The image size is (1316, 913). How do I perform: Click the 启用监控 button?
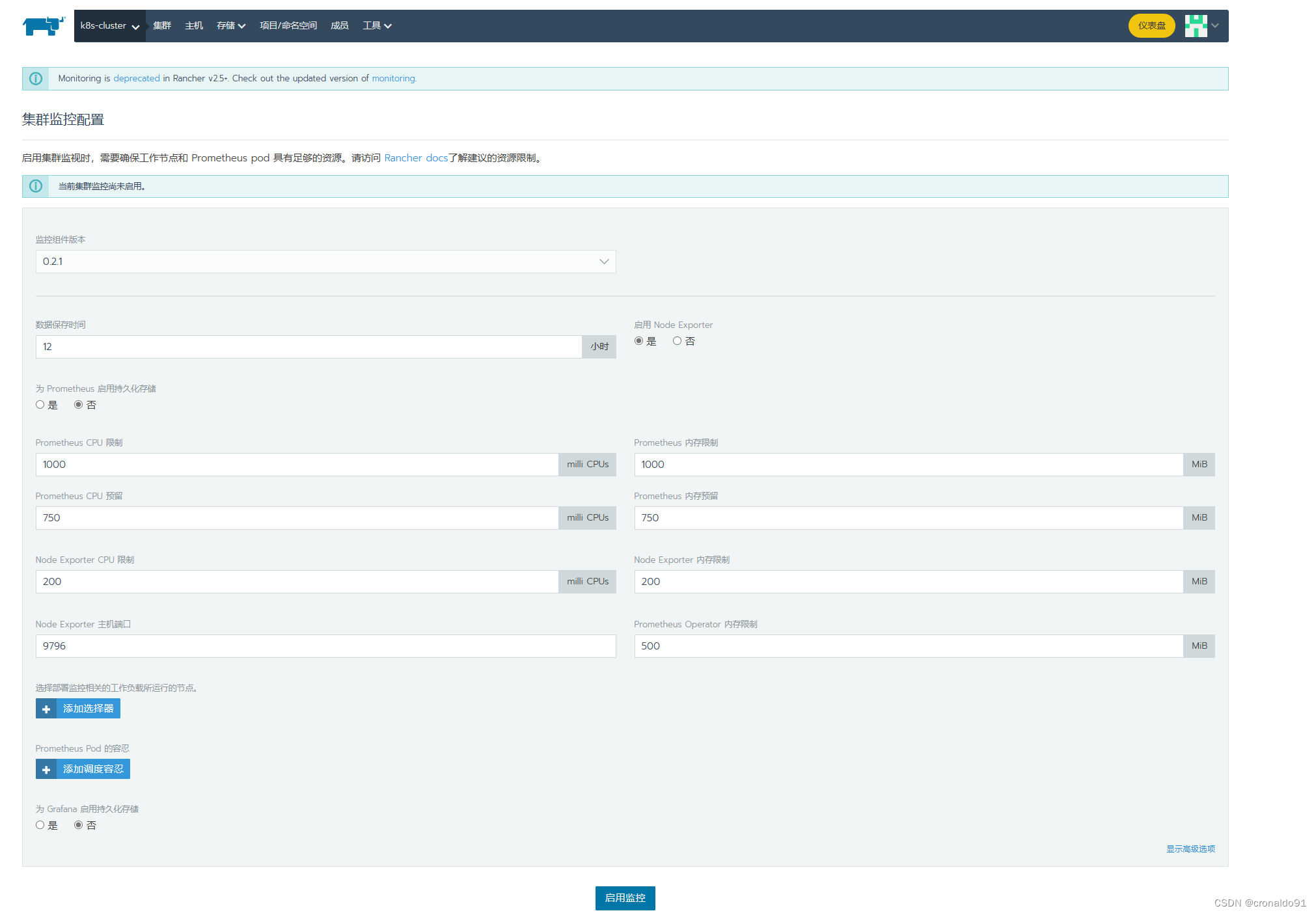click(x=625, y=898)
